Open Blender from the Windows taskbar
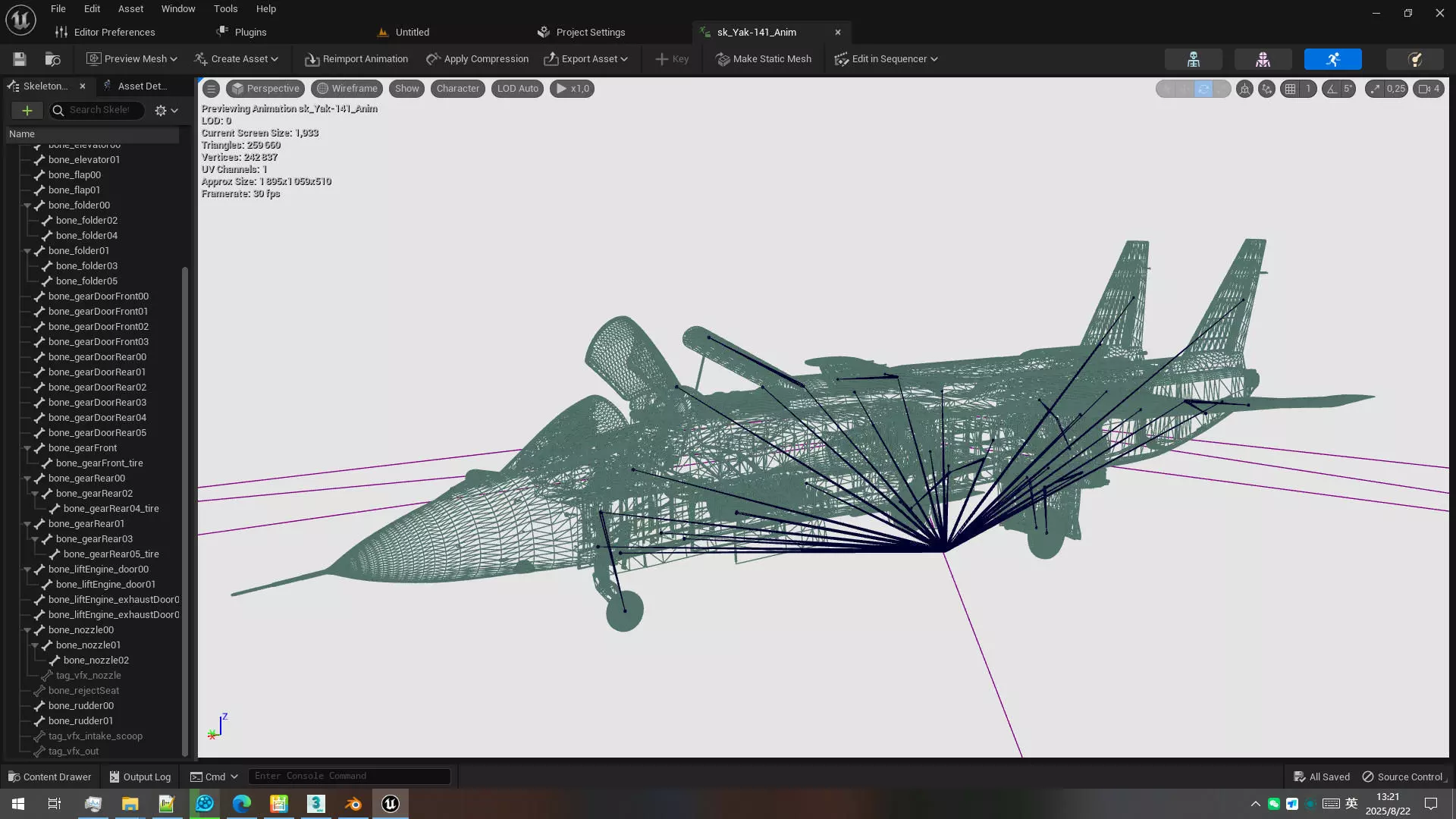This screenshot has height=819, width=1456. pyautogui.click(x=353, y=804)
